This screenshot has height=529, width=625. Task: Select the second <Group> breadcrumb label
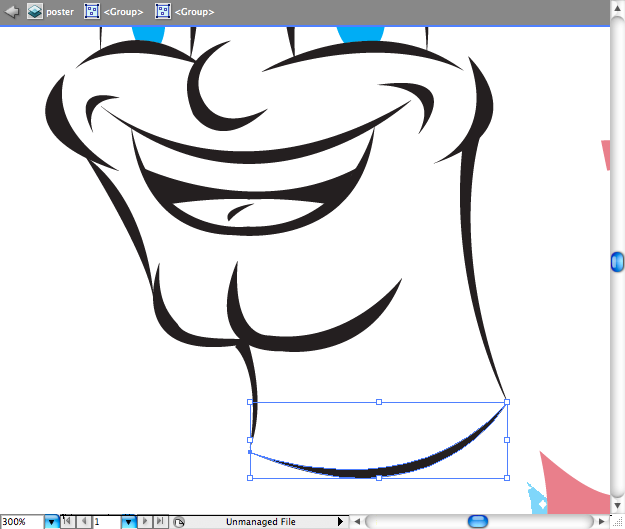click(x=195, y=12)
